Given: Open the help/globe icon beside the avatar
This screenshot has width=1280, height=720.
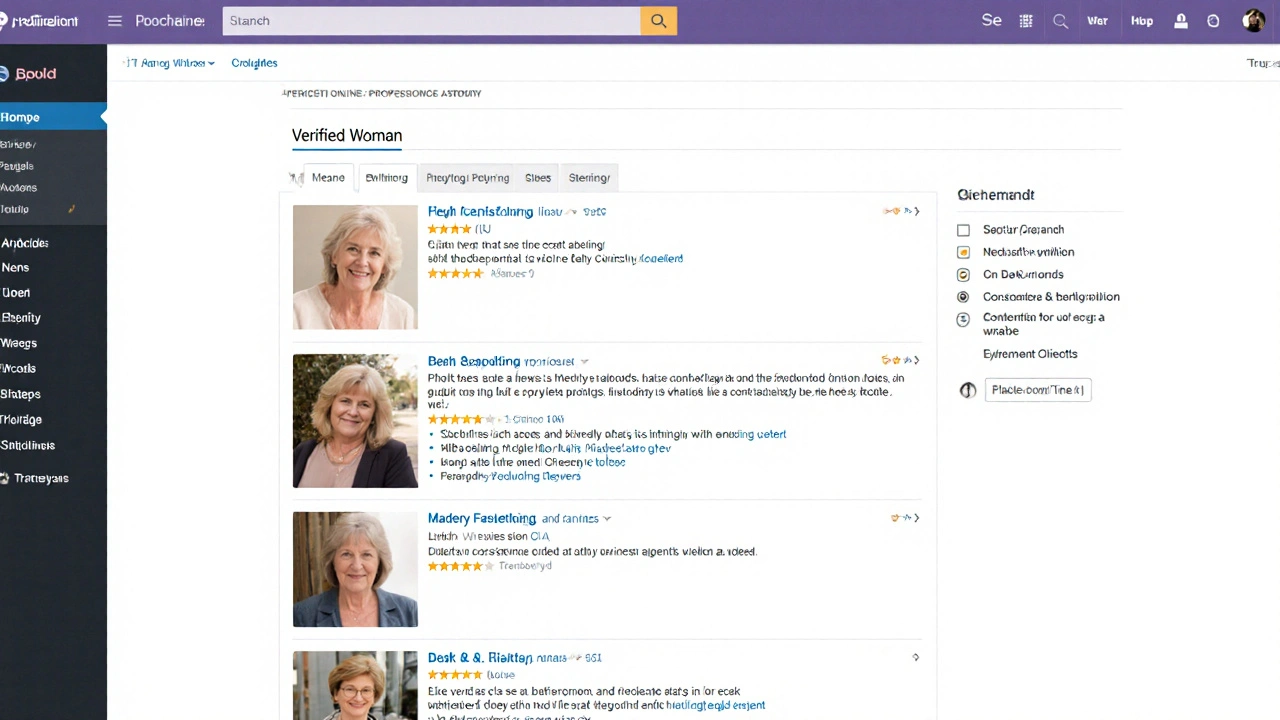Looking at the screenshot, I should 1213,20.
